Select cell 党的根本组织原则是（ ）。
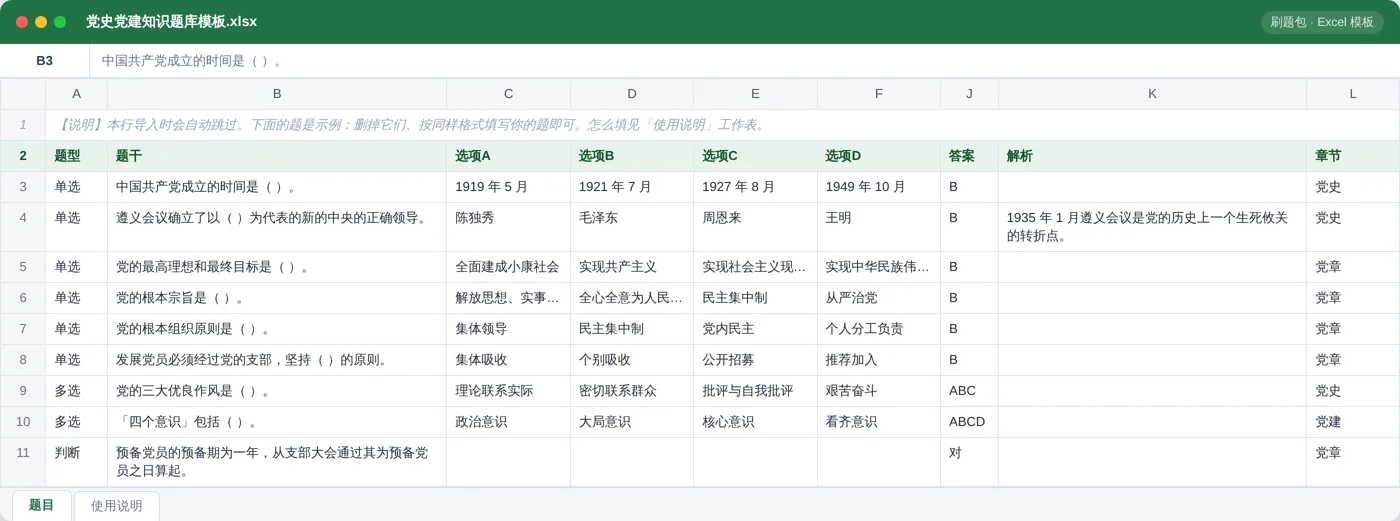The height and width of the screenshot is (521, 1400). pyautogui.click(x=277, y=329)
